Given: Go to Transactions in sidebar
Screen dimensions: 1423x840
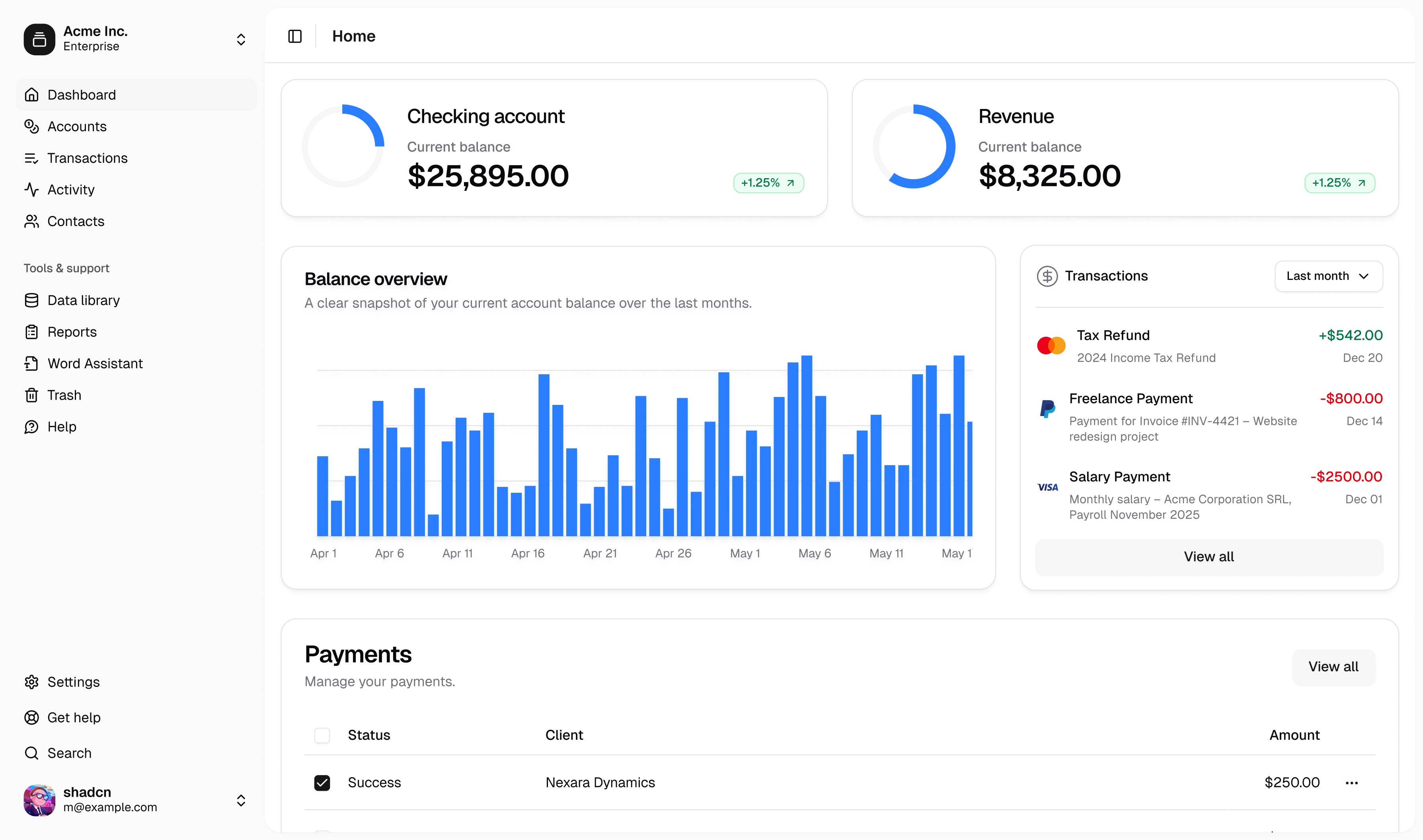Looking at the screenshot, I should (87, 158).
